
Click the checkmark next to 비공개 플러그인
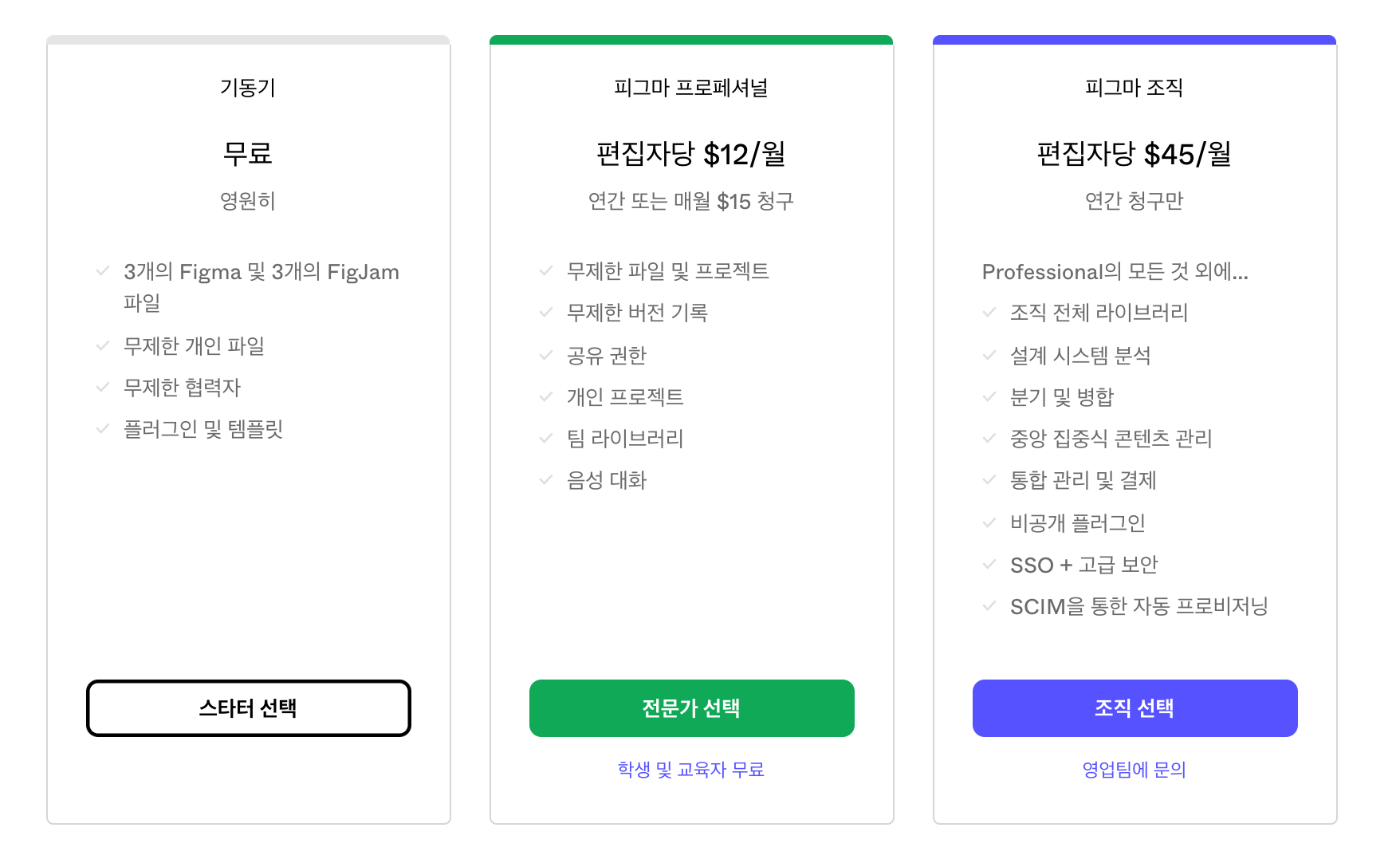tap(988, 522)
